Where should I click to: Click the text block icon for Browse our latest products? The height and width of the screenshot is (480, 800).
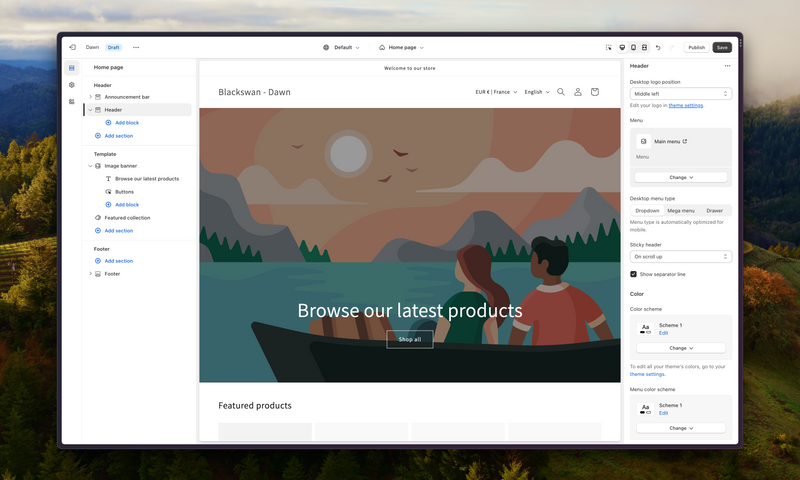(x=108, y=179)
